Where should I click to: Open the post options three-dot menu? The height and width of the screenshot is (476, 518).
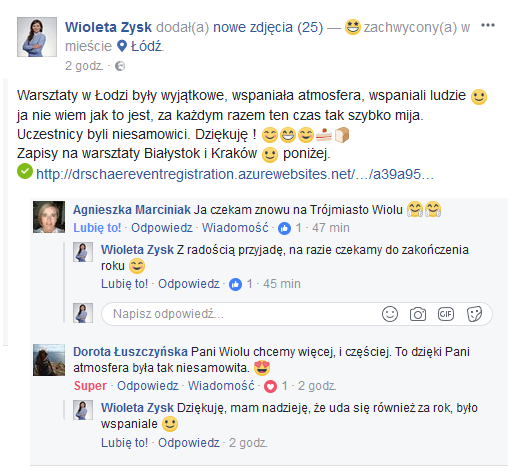click(488, 25)
